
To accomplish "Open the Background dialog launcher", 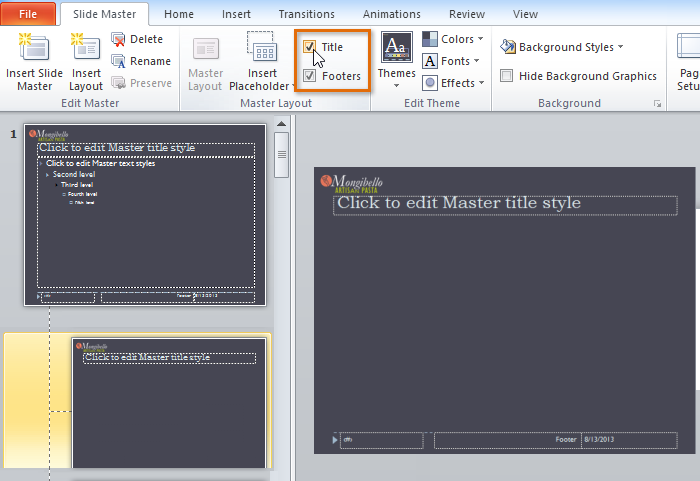I will pos(657,104).
